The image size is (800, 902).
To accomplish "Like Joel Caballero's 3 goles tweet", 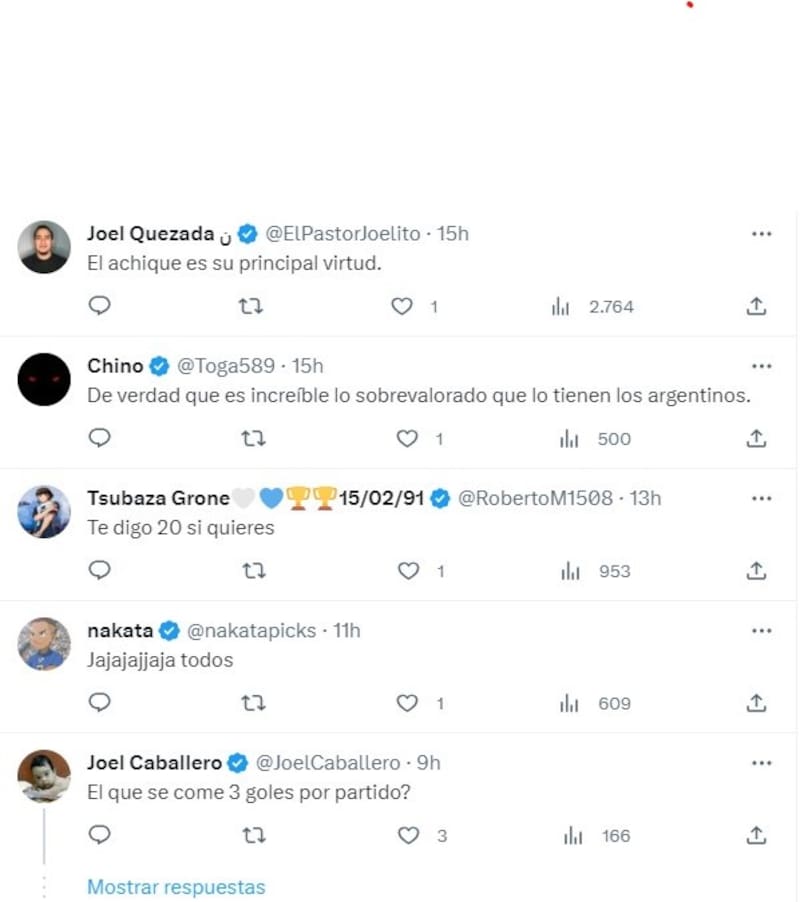I will point(407,835).
